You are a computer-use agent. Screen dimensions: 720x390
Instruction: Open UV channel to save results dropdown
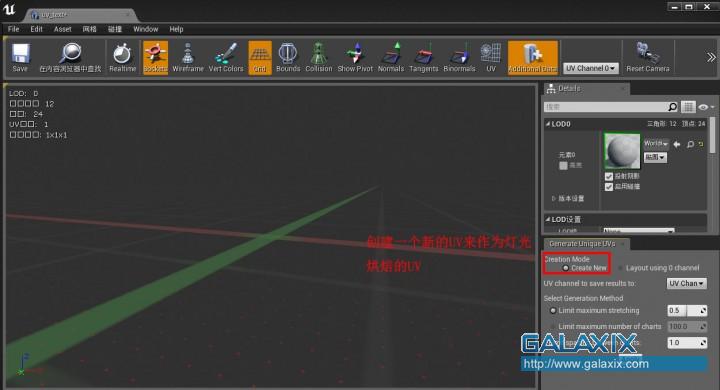pos(686,283)
